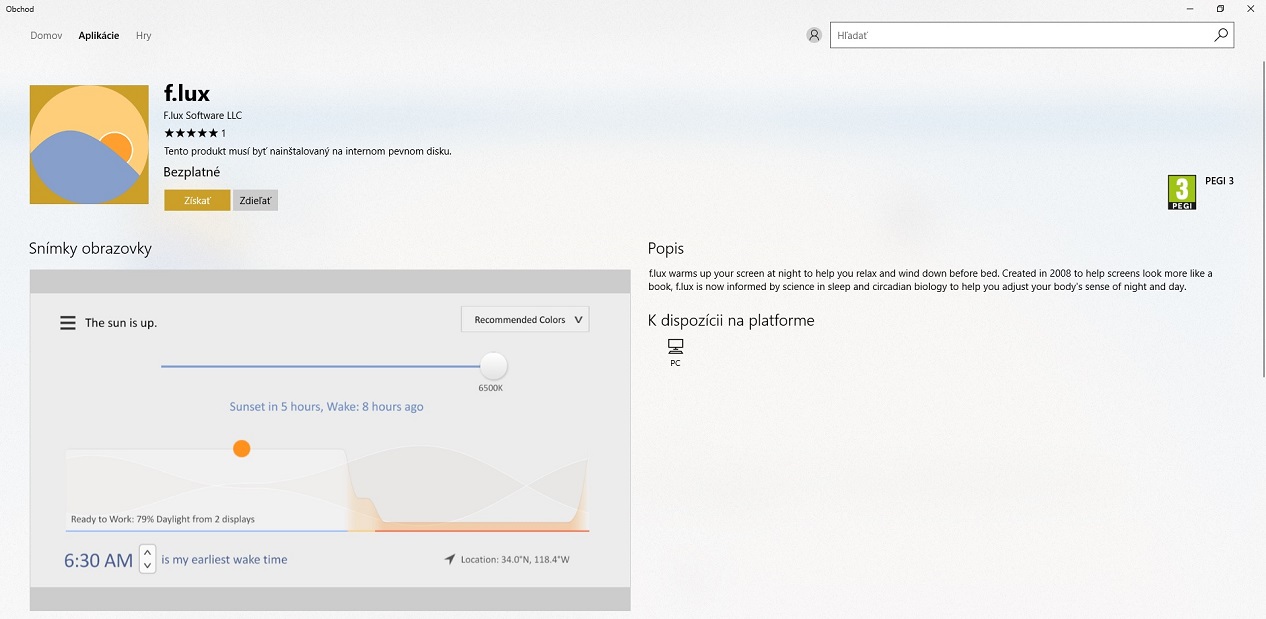The image size is (1266, 619).
Task: Open the Hry tab
Action: pos(144,35)
